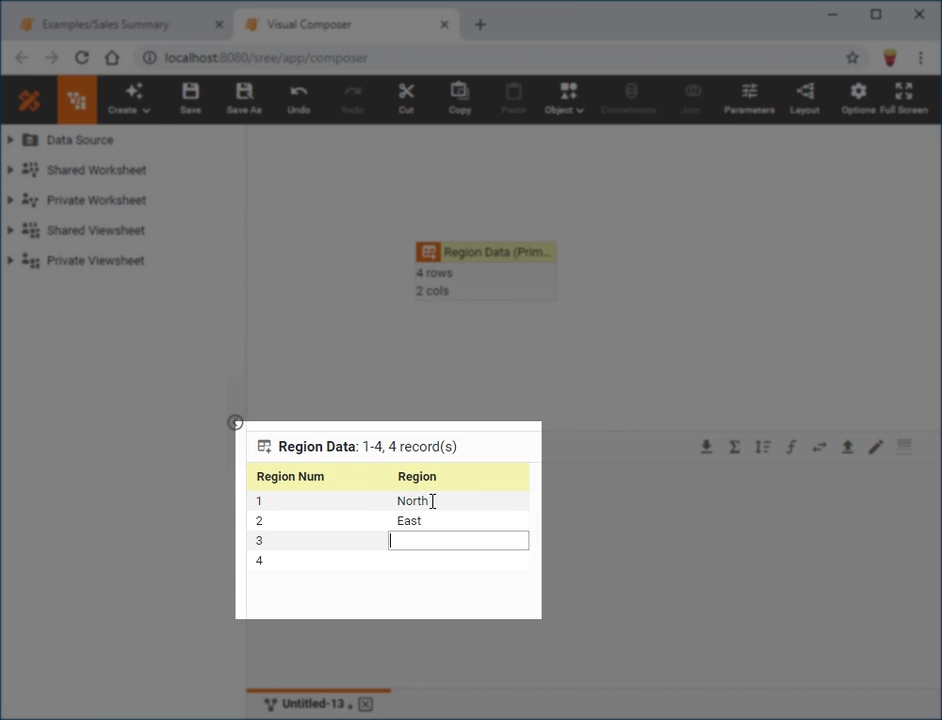Screen dimensions: 942x720
Task: Click the browser back arrow
Action: tap(22, 58)
